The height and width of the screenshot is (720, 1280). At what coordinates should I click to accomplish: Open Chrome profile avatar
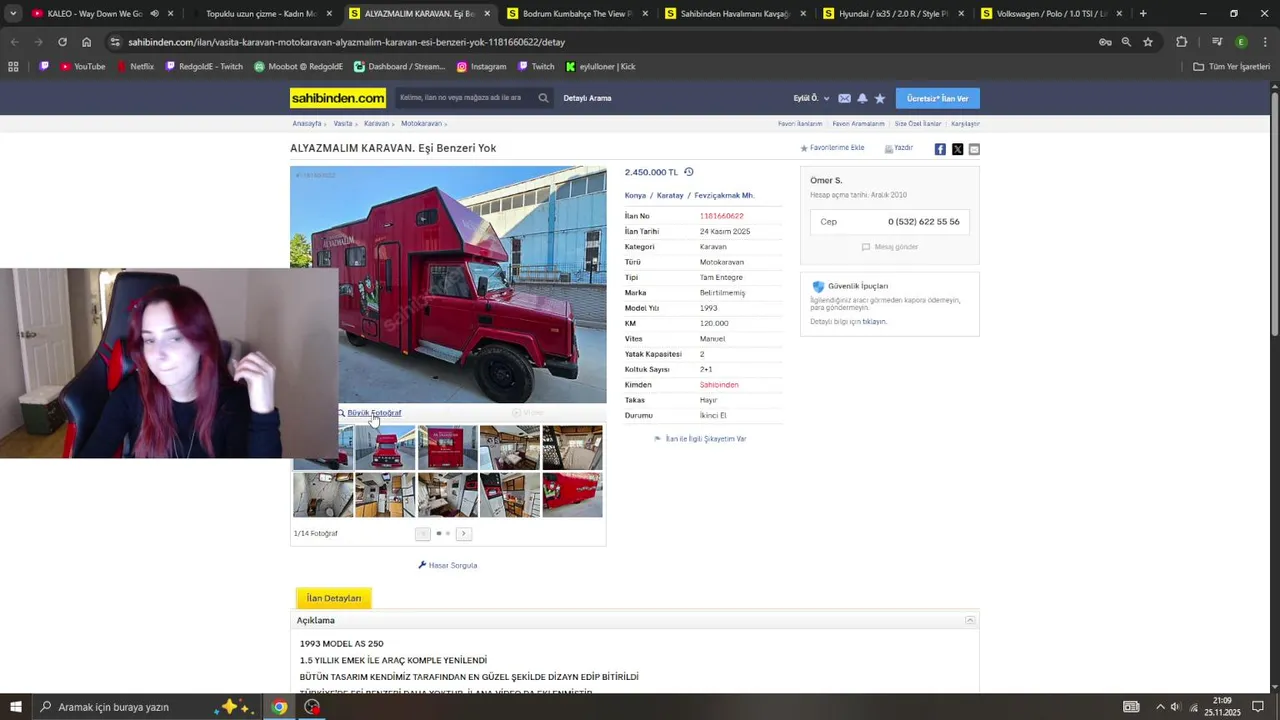(x=1241, y=42)
